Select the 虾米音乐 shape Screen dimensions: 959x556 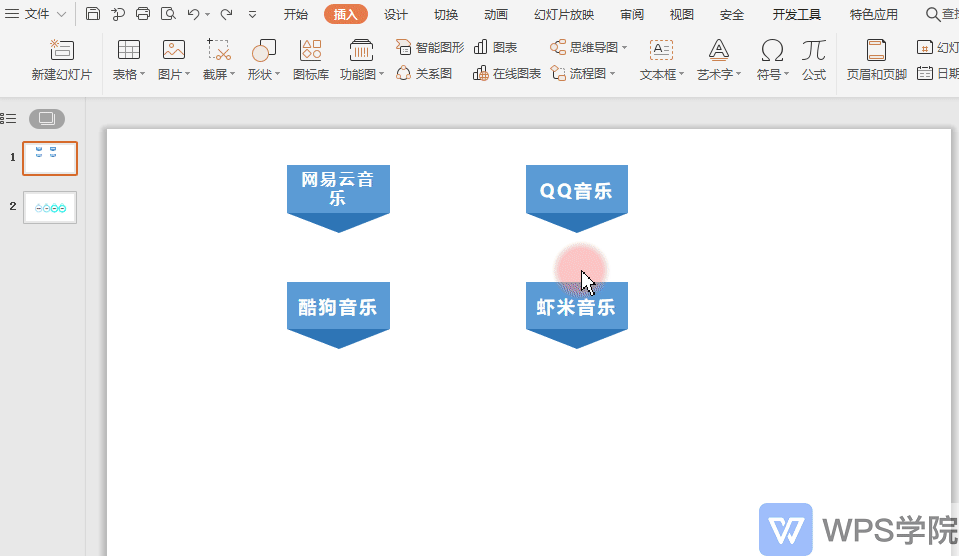coord(577,315)
